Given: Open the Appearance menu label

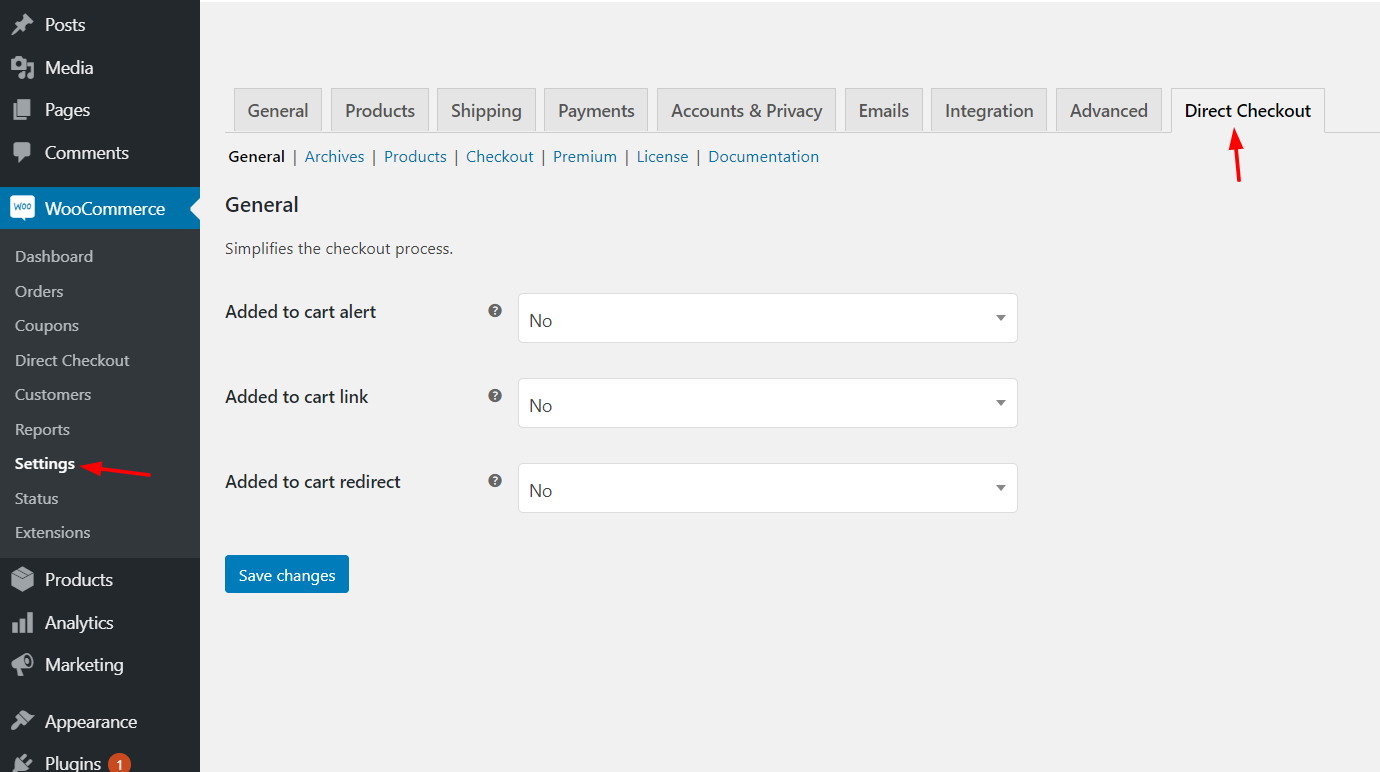Looking at the screenshot, I should [x=91, y=722].
